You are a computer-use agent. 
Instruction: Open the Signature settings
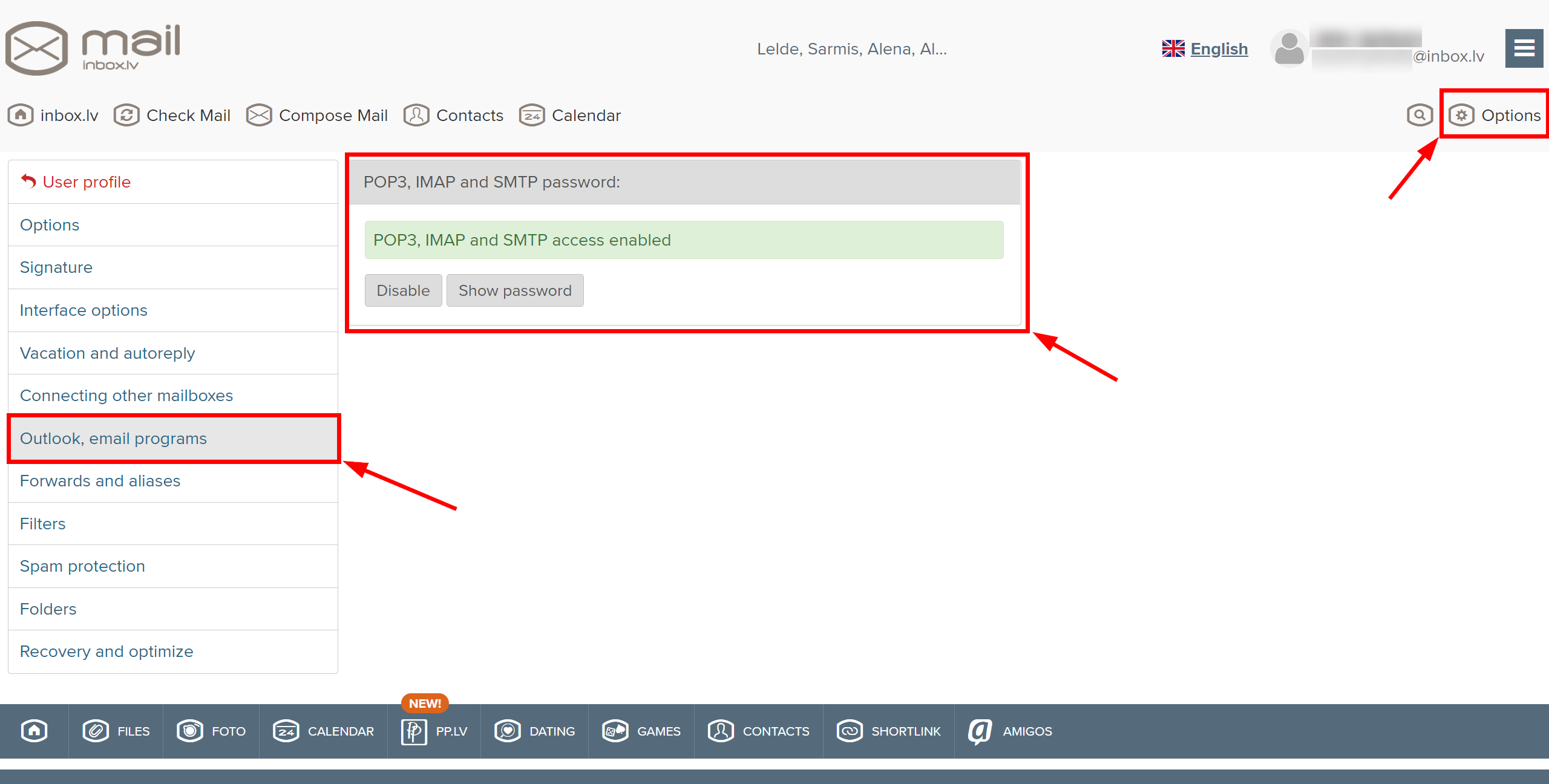pyautogui.click(x=173, y=267)
